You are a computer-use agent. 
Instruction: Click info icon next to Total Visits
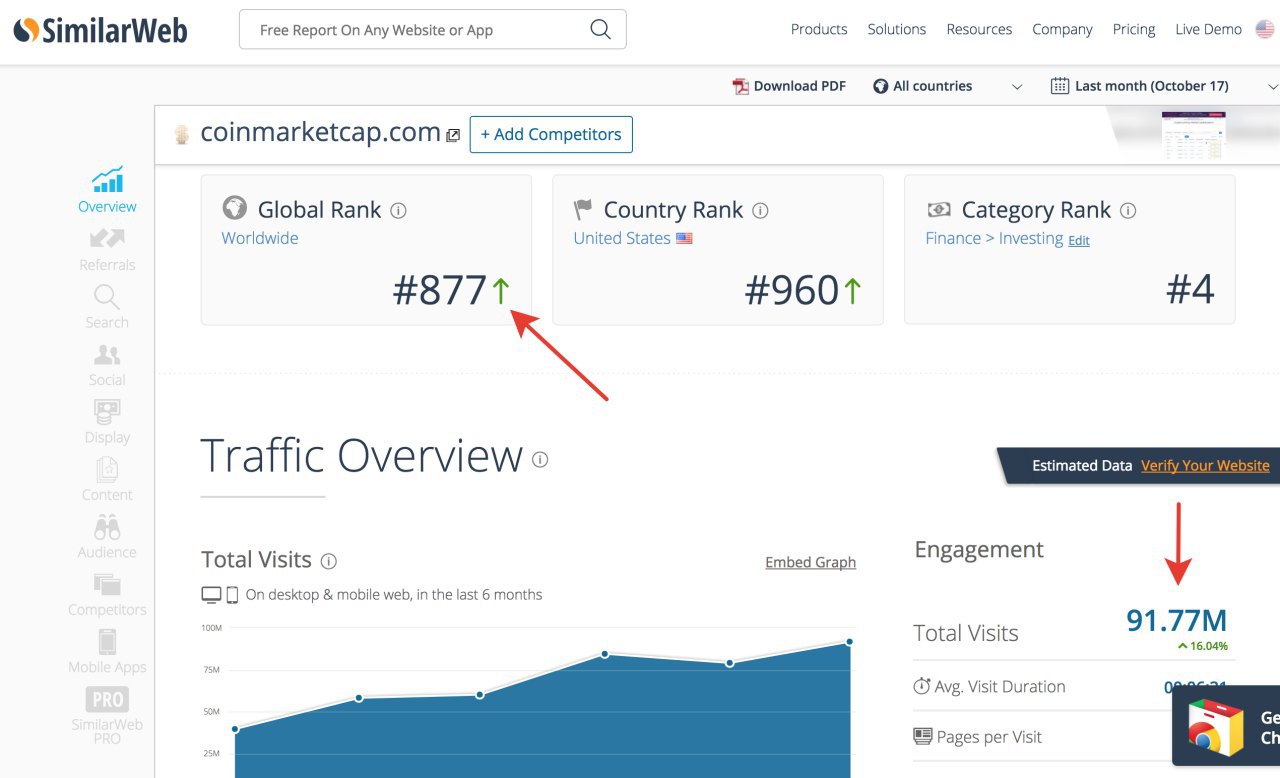click(x=328, y=561)
